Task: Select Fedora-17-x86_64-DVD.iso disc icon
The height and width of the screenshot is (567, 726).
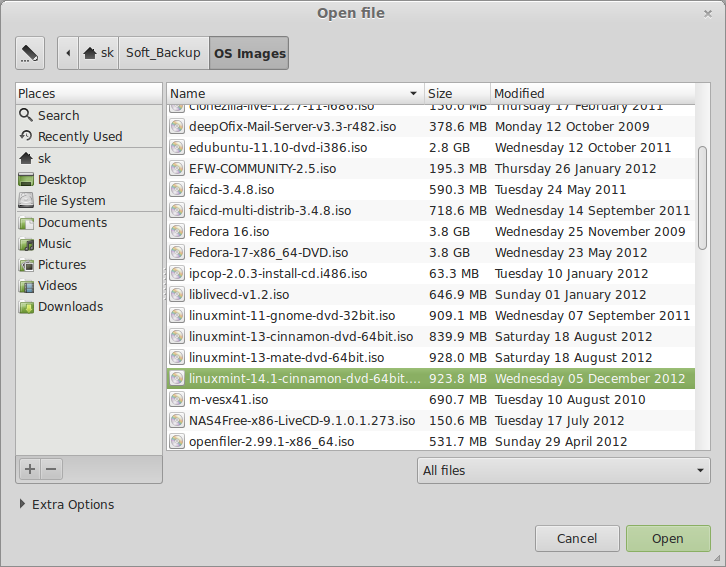Action: tap(176, 252)
